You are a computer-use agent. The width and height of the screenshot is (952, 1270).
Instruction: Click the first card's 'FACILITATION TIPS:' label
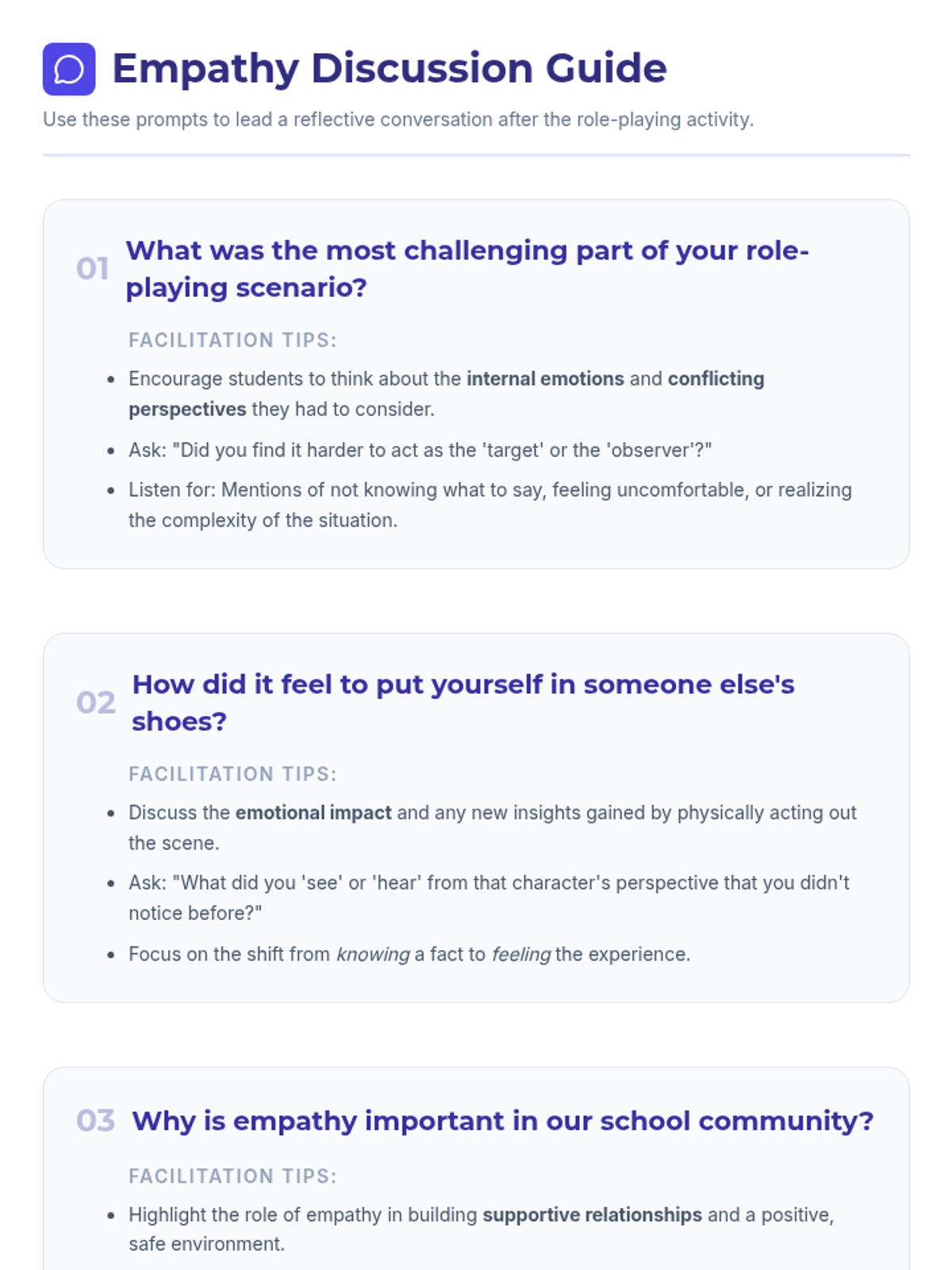tap(232, 341)
